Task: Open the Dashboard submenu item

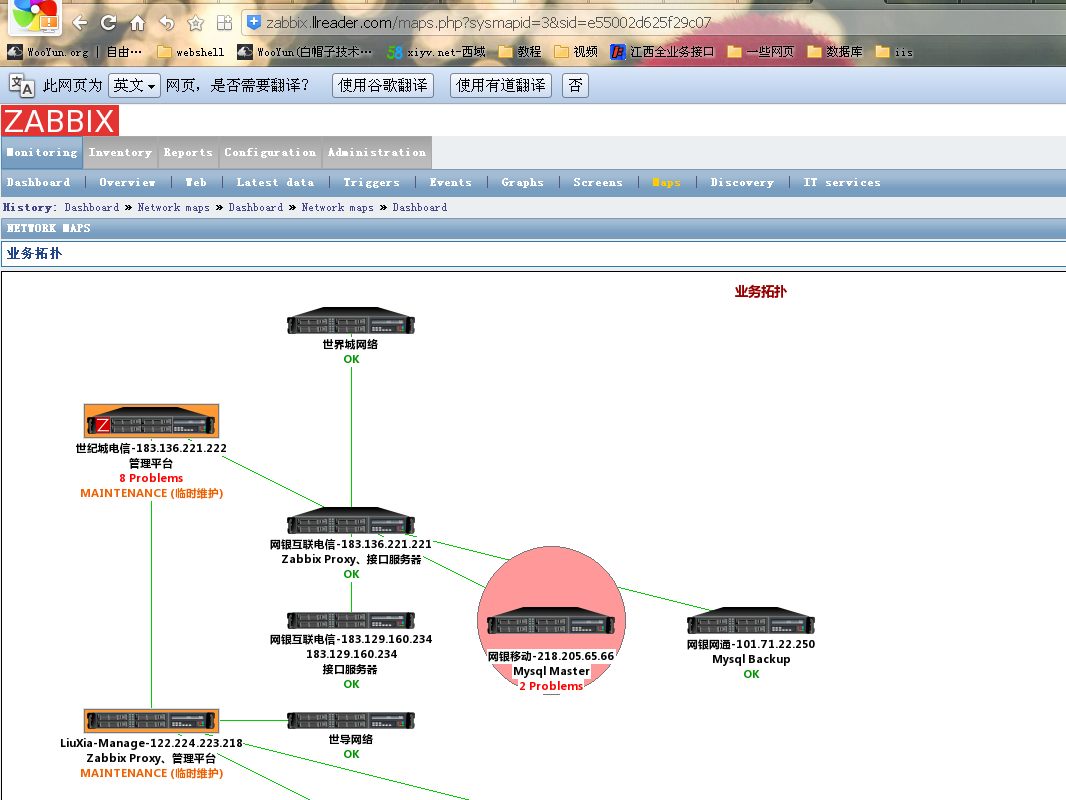Action: (x=38, y=182)
